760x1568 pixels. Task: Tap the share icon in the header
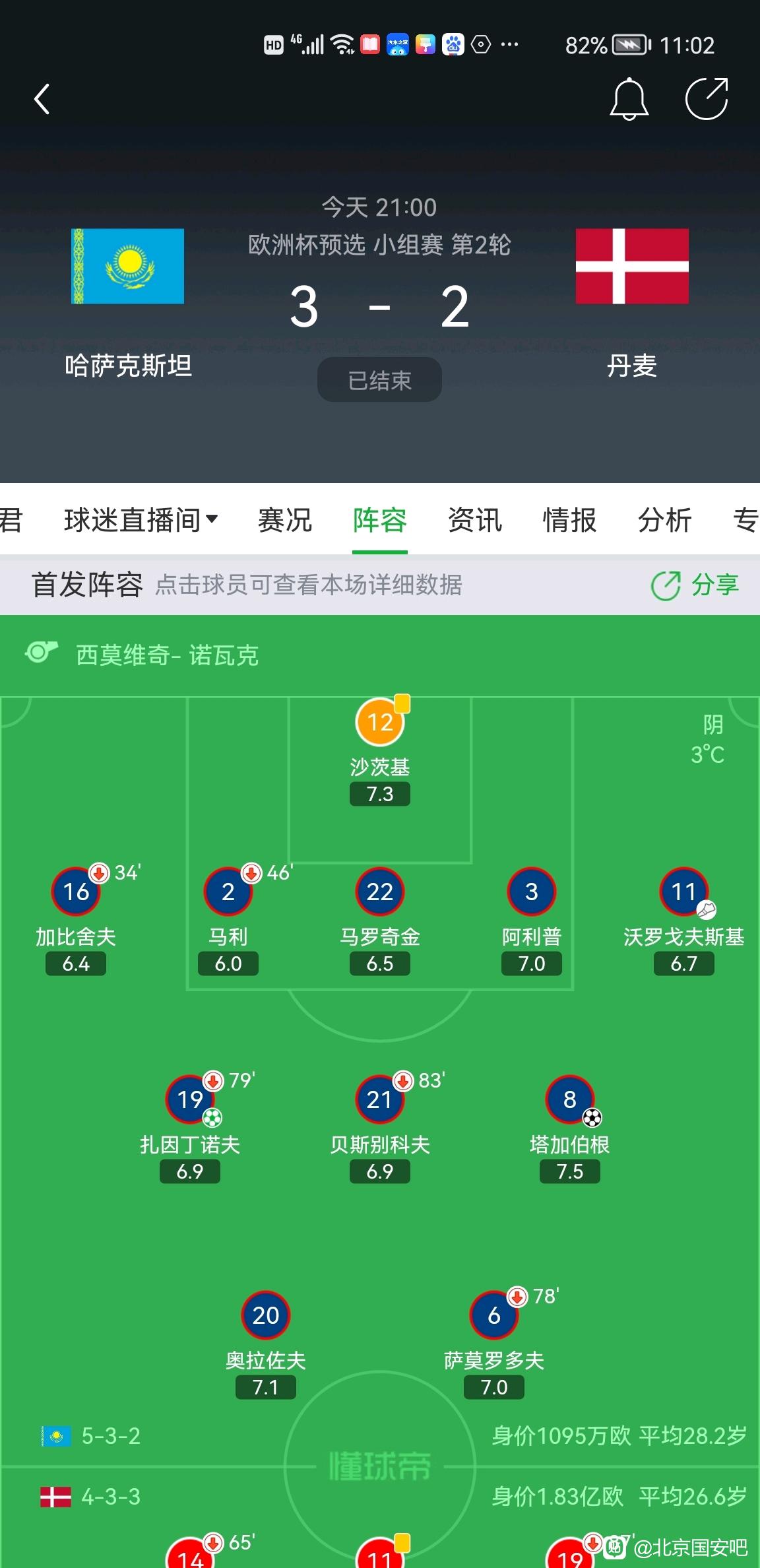tap(707, 99)
